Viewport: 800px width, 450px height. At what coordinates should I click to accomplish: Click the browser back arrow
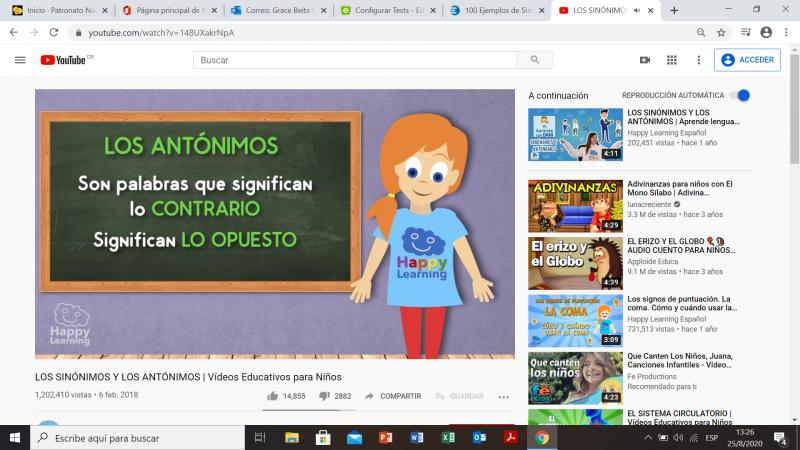pyautogui.click(x=14, y=32)
